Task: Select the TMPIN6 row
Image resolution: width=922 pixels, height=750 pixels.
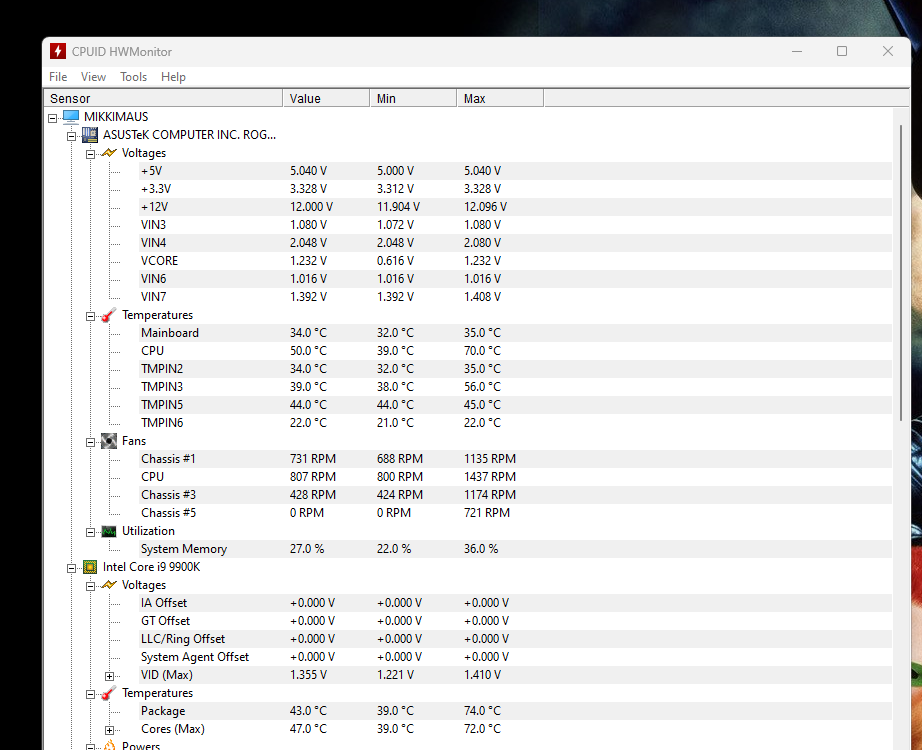Action: [x=515, y=423]
